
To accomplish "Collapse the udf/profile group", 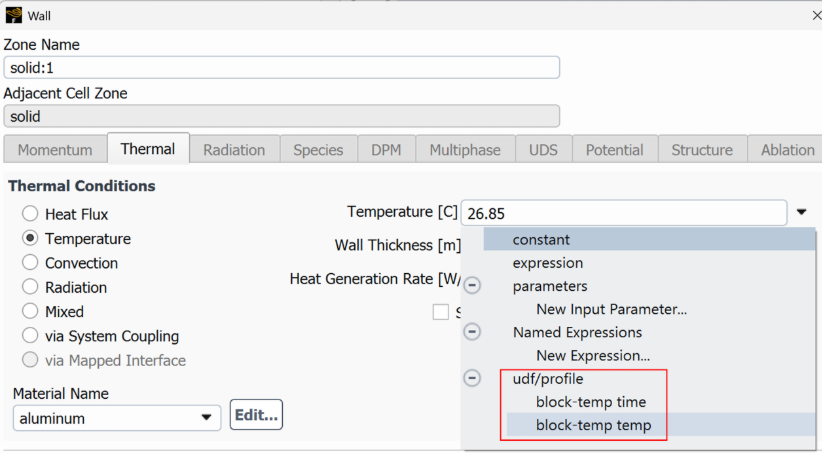I will (473, 379).
